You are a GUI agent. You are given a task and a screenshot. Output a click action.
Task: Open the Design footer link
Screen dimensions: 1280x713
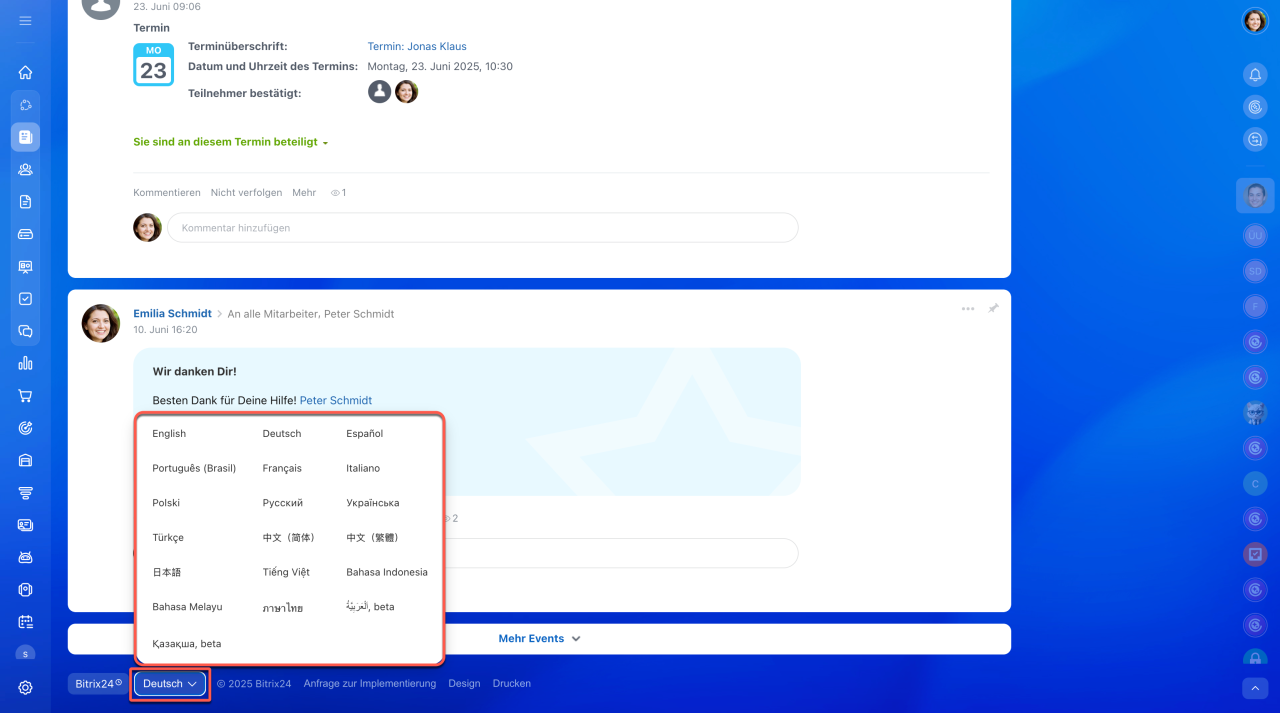(x=464, y=684)
